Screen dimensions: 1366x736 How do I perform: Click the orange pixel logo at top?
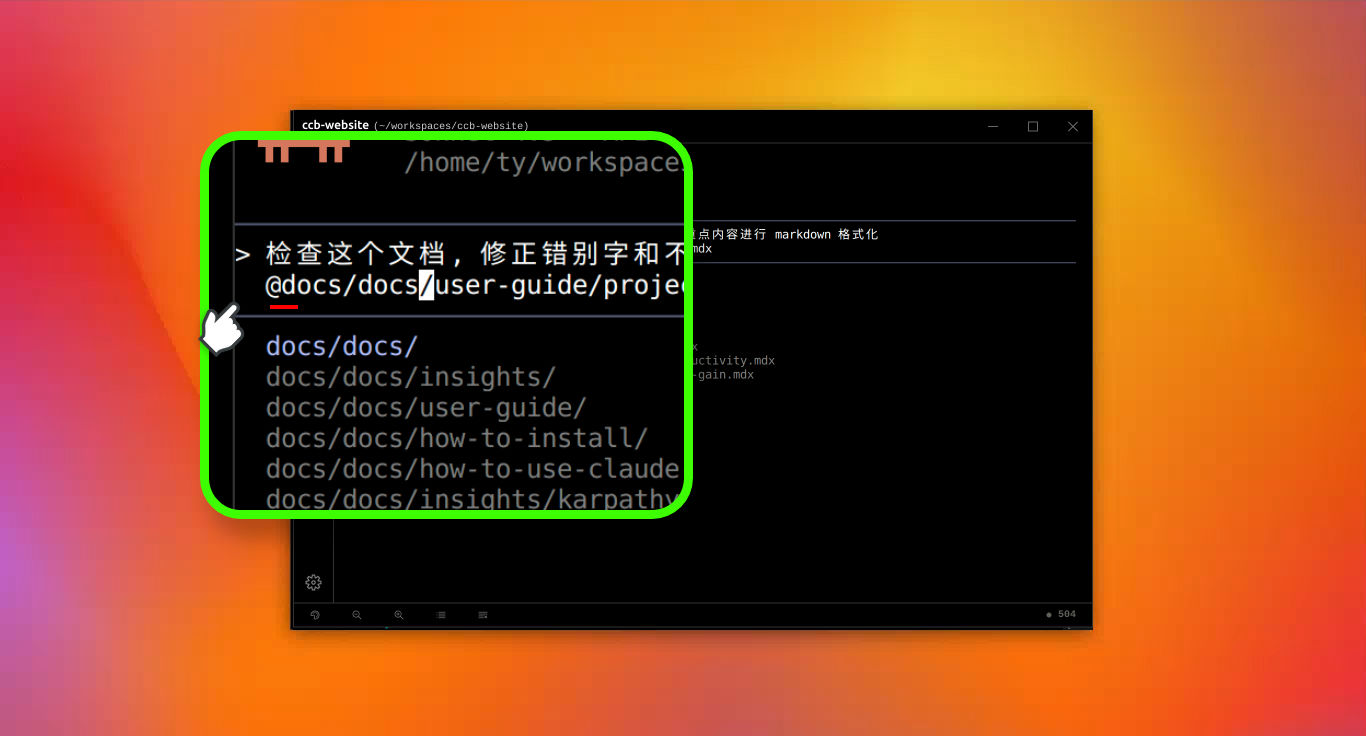click(x=304, y=152)
